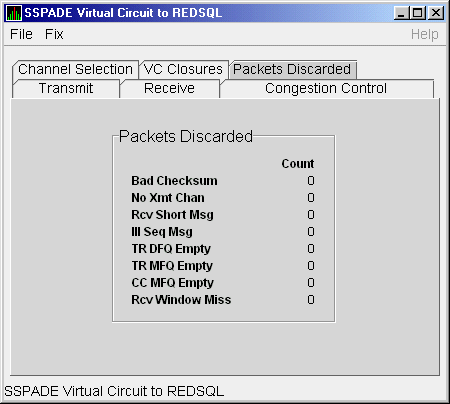Click the Count column header
The height and width of the screenshot is (404, 450).
pyautogui.click(x=298, y=164)
